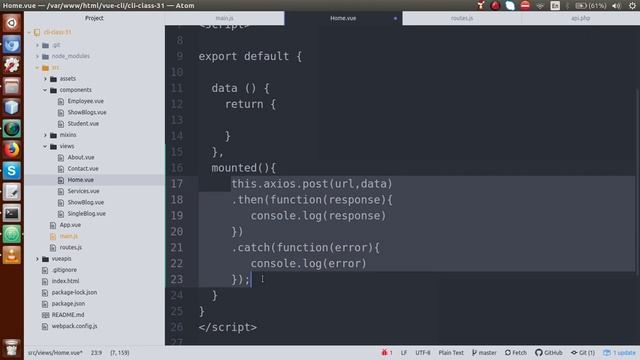The image size is (640, 360).
Task: Open webpack.config.js in the tree
Action: click(74, 326)
